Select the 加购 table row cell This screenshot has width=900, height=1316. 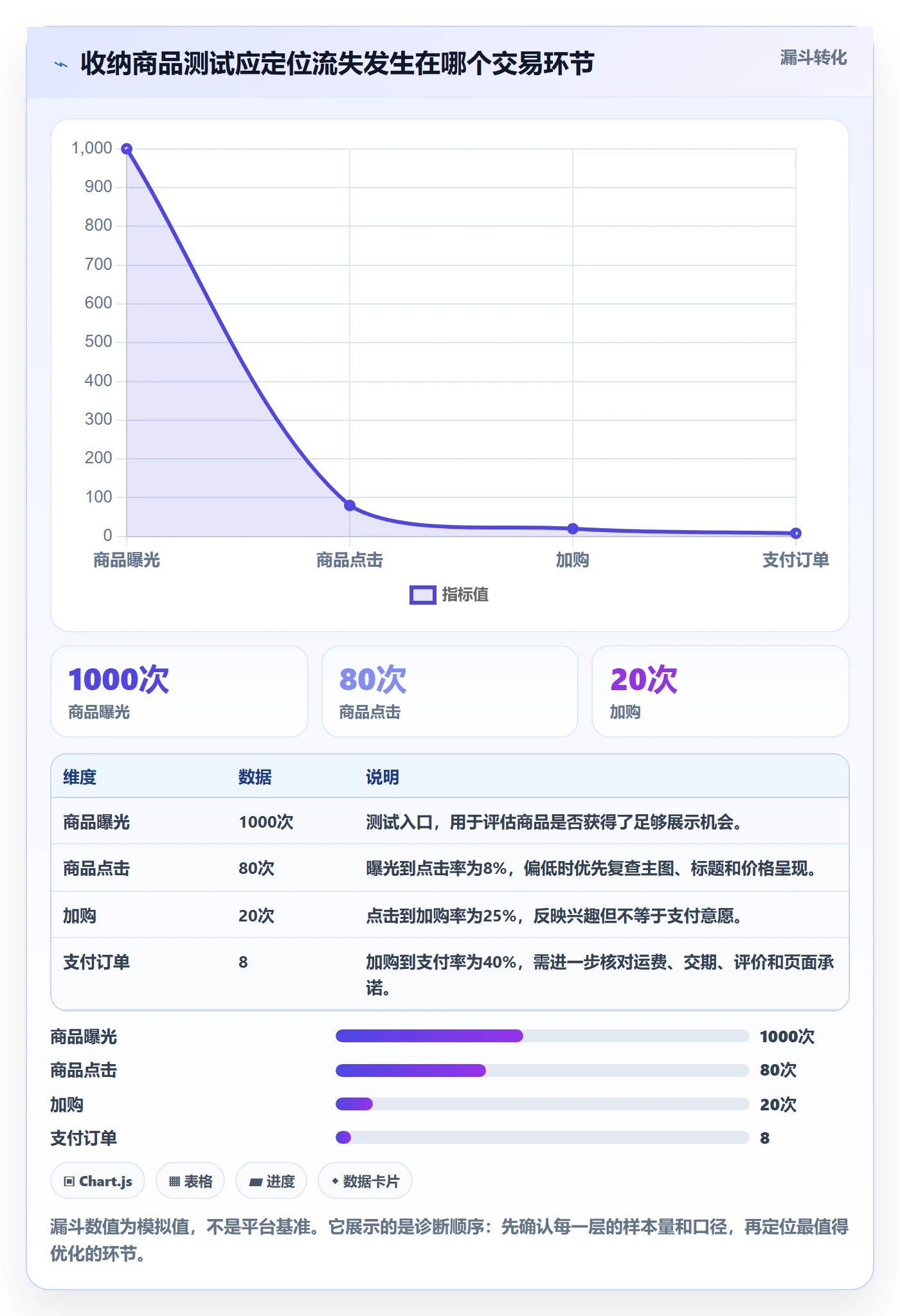click(x=80, y=916)
